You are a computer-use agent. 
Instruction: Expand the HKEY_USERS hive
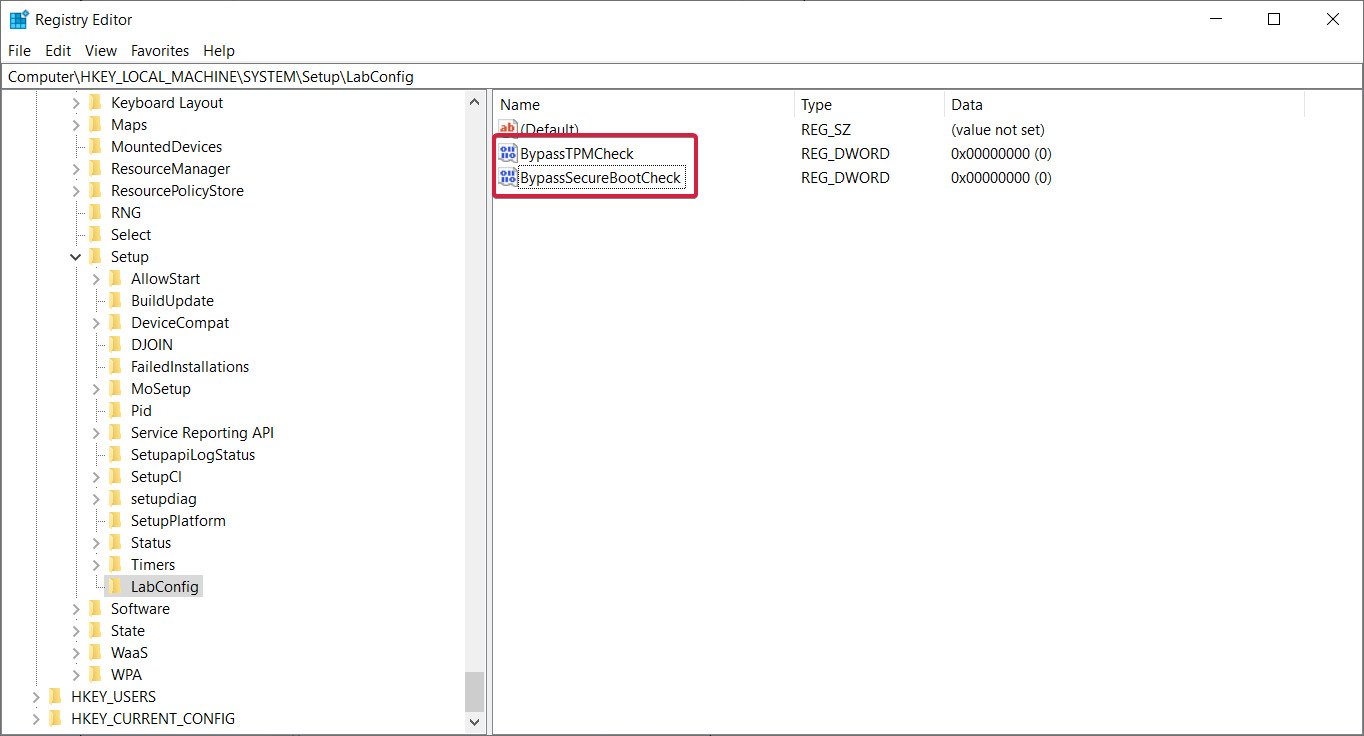[36, 697]
